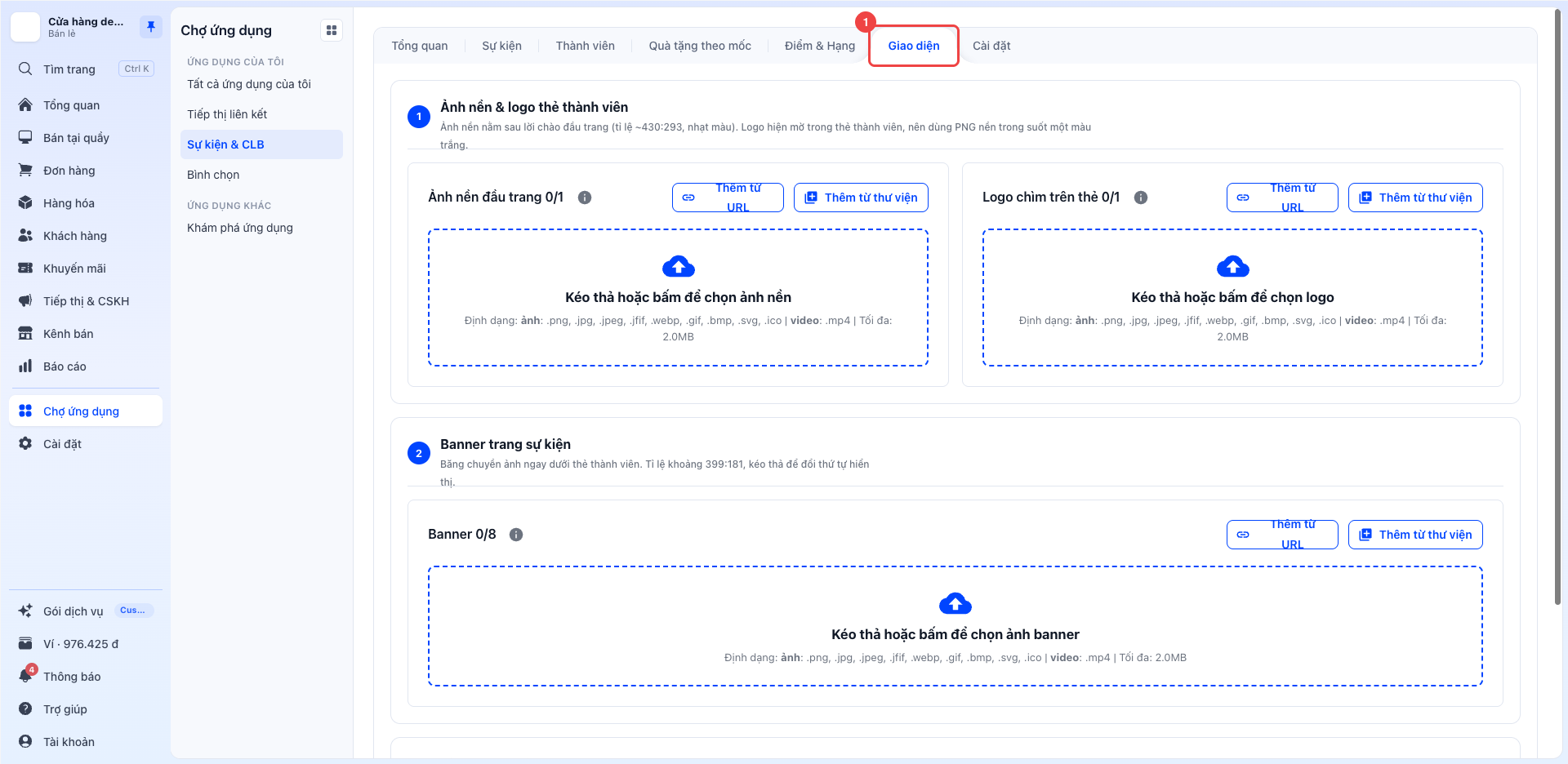Screen dimensions: 1568x764
Task: Click the wallet icon for Ví
Action: [x=26, y=643]
